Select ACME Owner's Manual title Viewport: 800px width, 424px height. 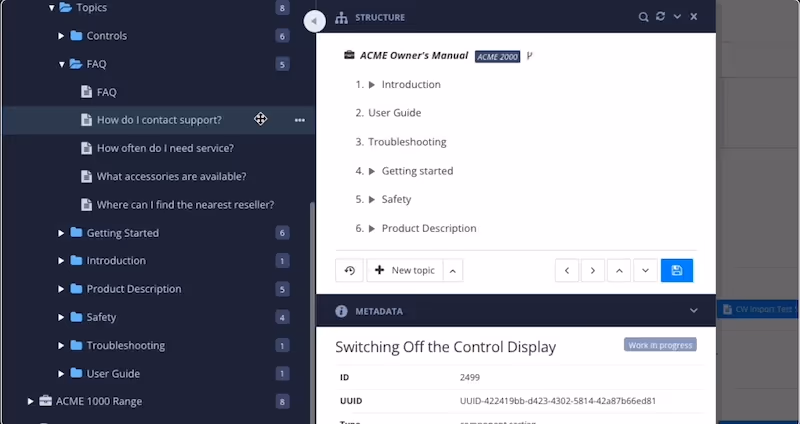[414, 56]
